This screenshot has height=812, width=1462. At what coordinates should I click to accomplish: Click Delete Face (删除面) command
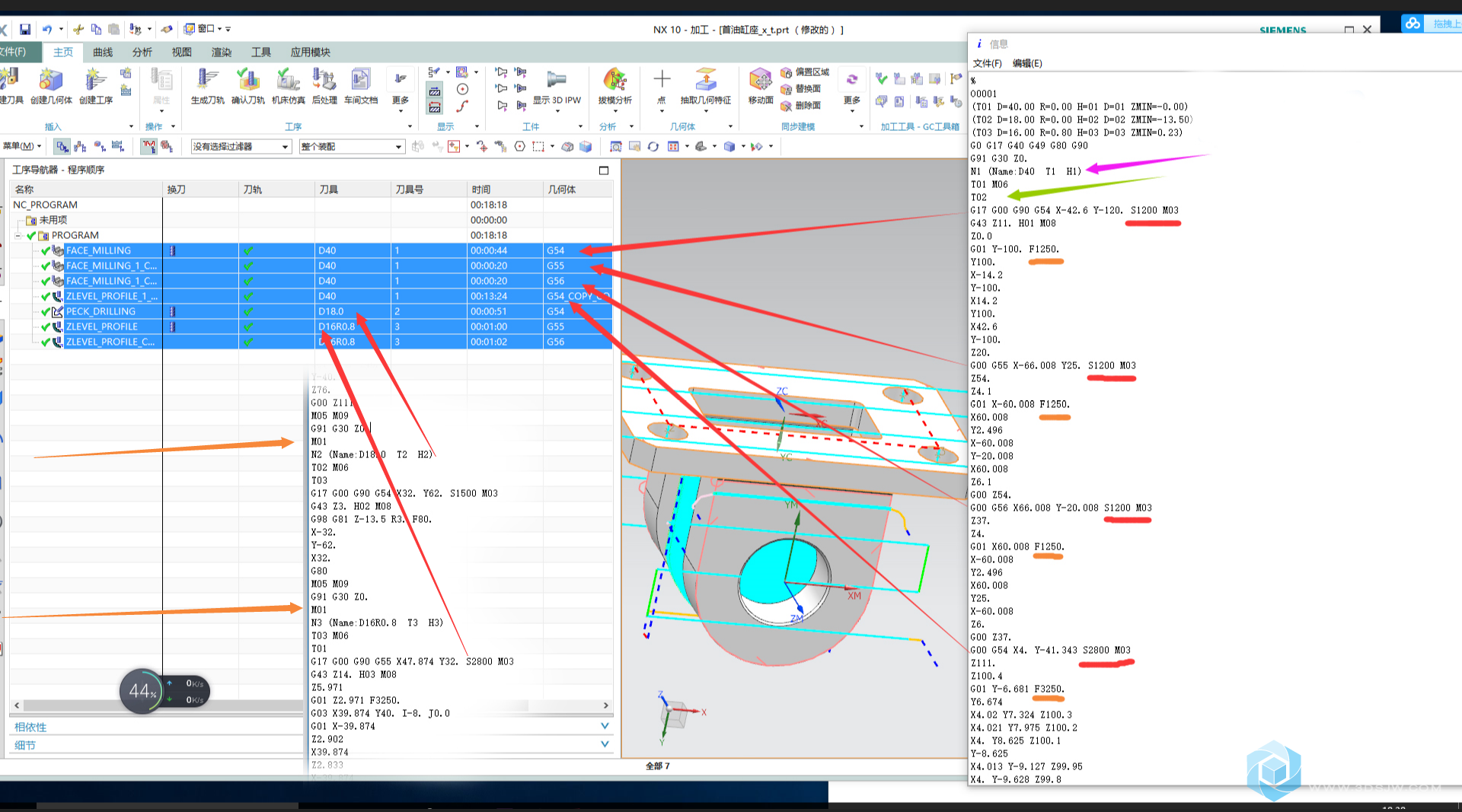(801, 106)
